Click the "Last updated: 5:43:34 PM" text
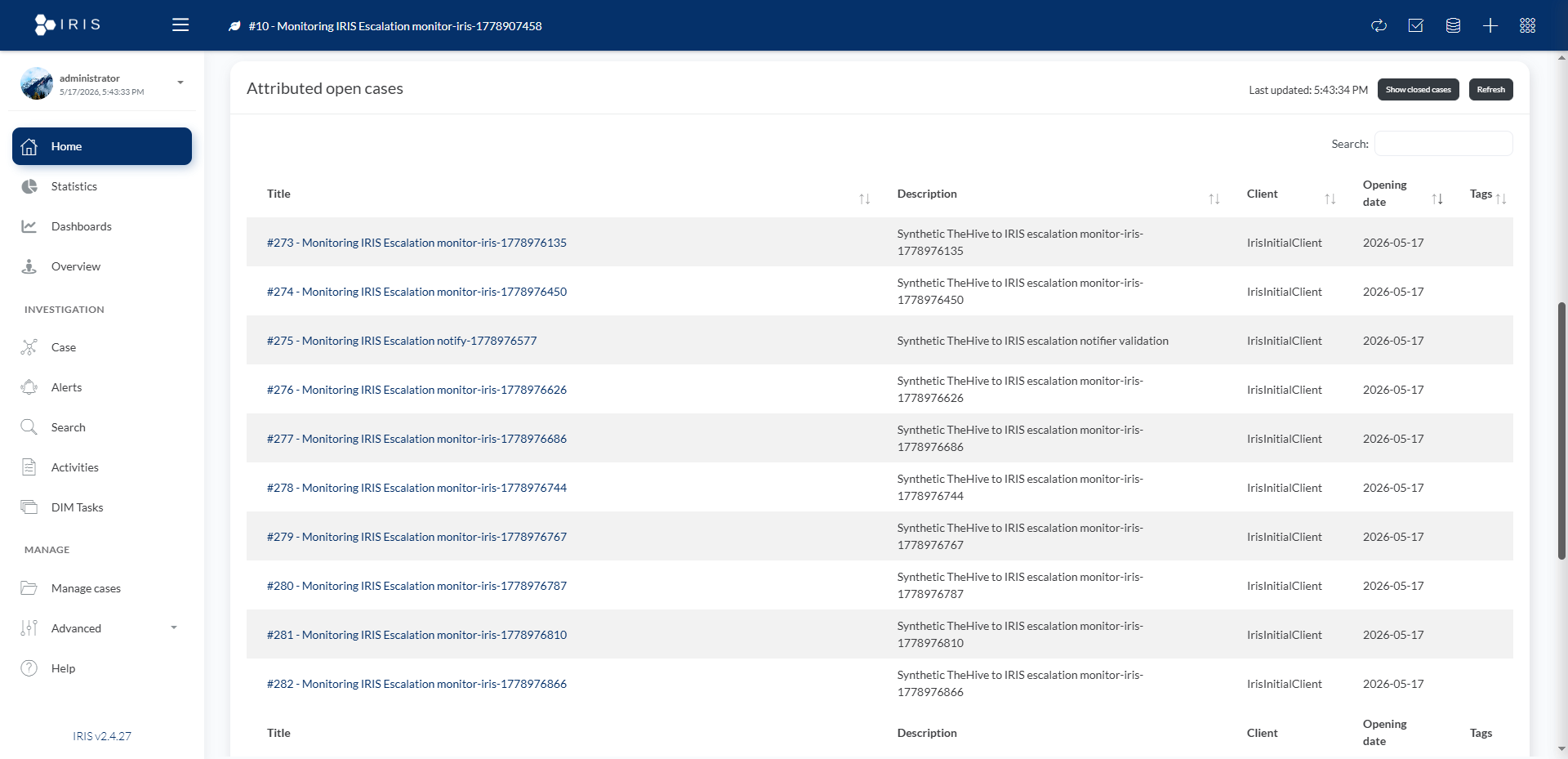This screenshot has height=759, width=1568. coord(1307,90)
